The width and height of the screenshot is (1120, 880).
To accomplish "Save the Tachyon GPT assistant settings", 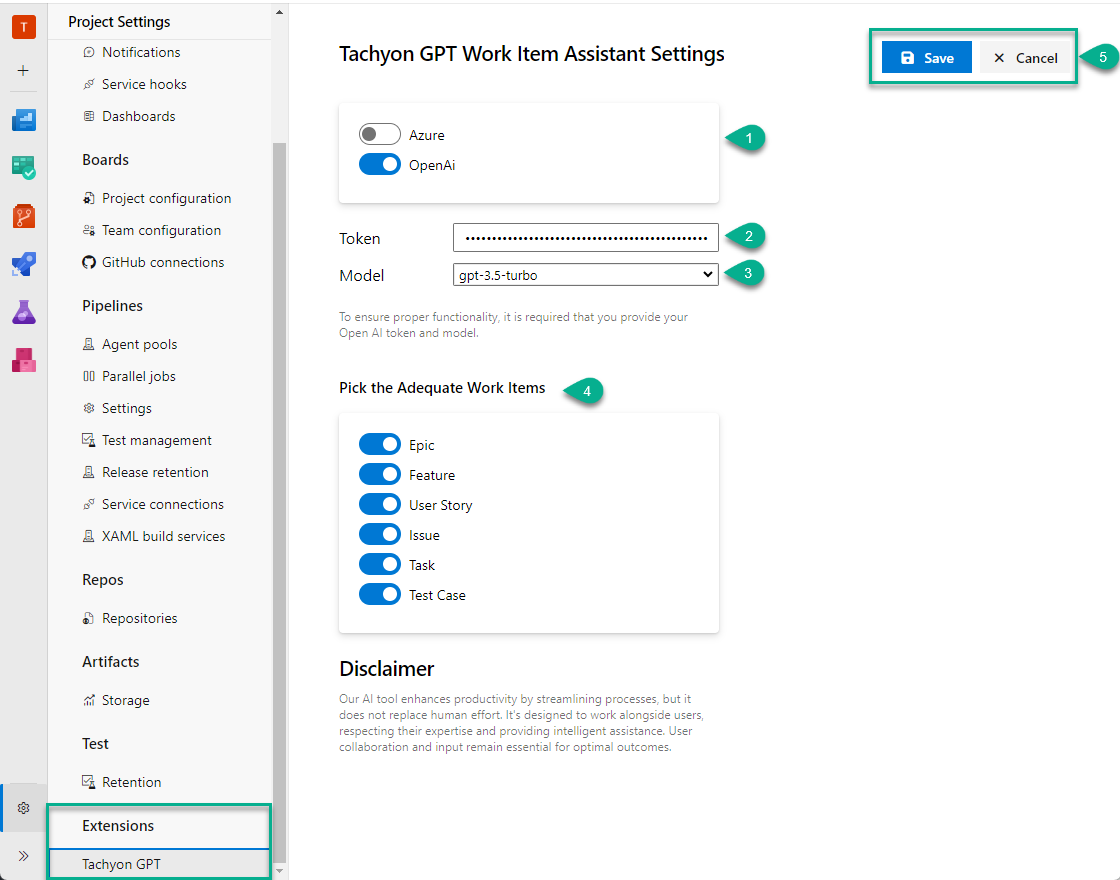I will point(926,57).
